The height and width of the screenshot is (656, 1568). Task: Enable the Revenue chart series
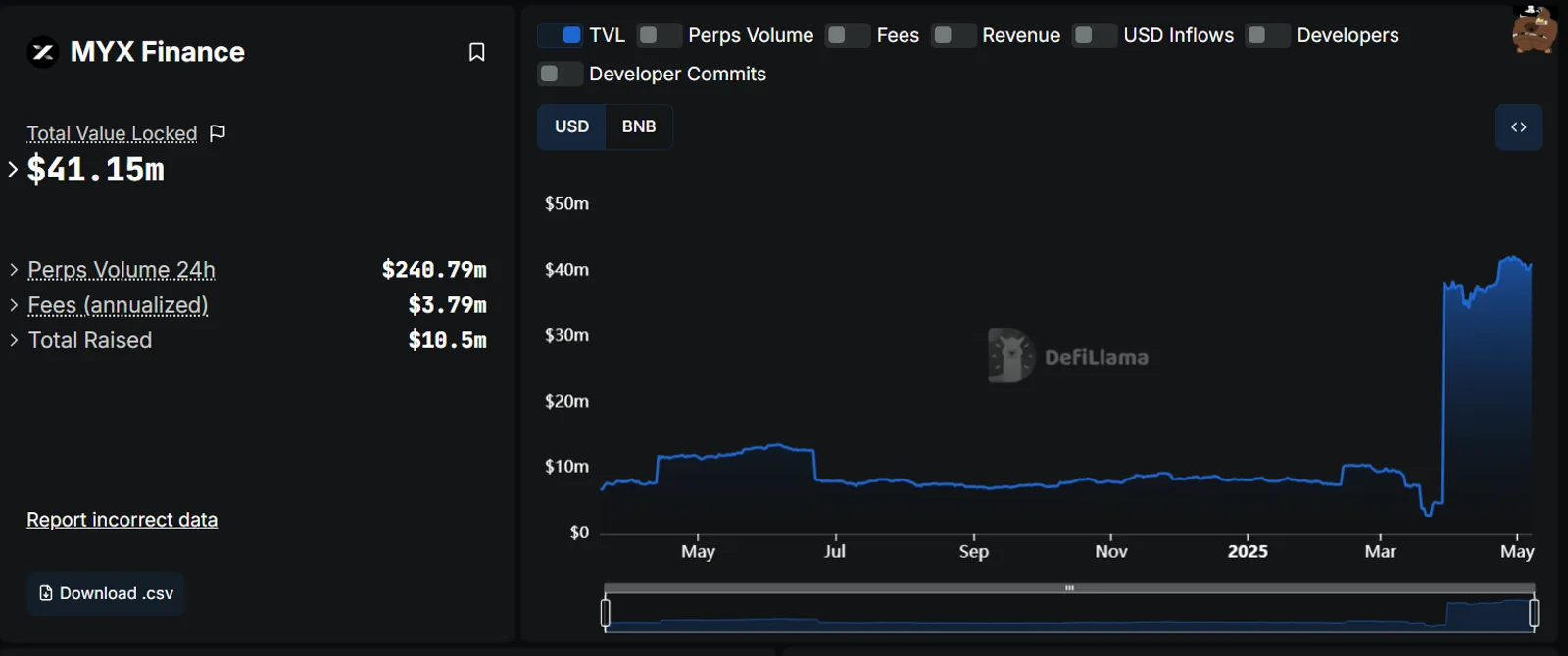tap(954, 35)
